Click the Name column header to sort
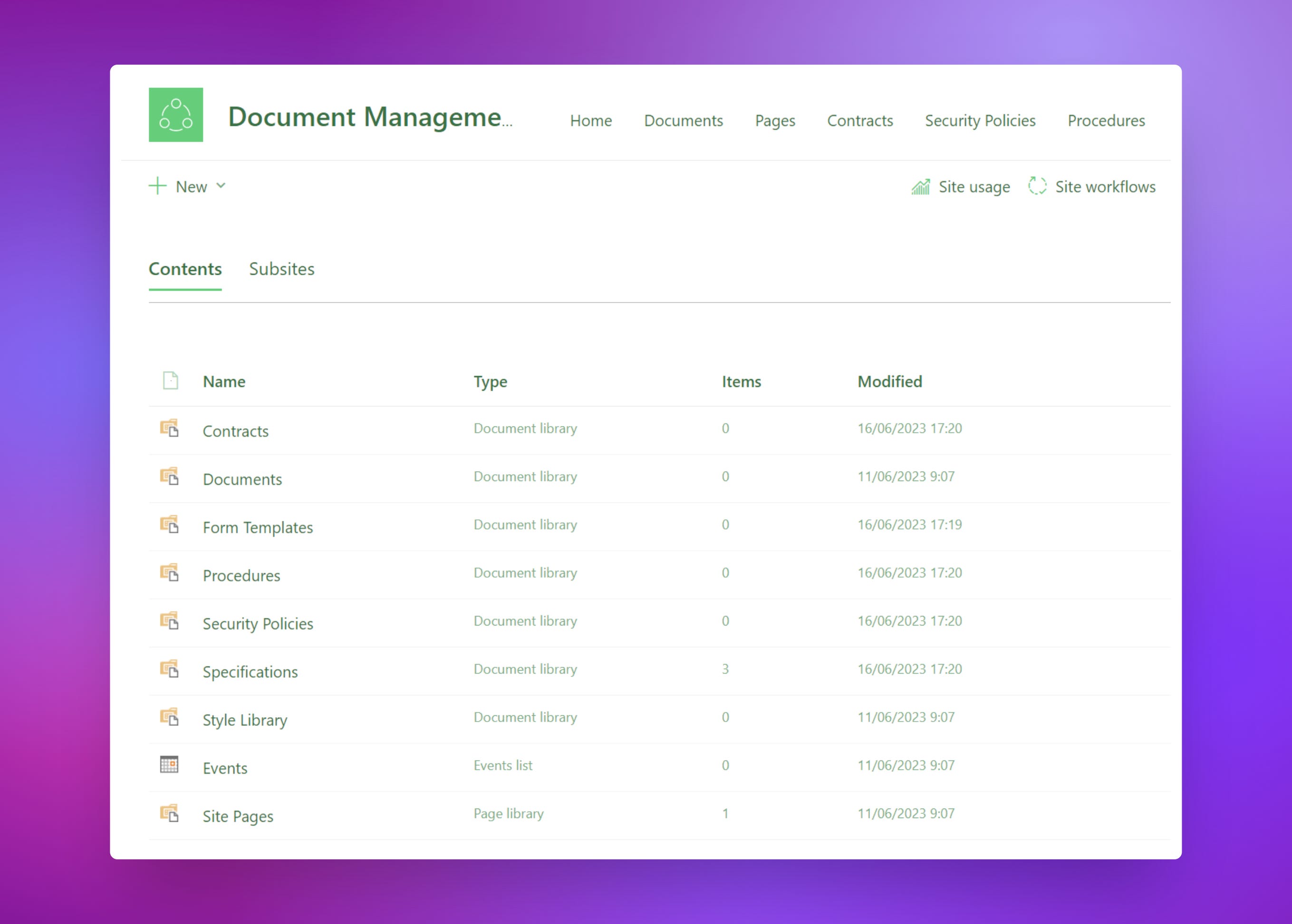Viewport: 1292px width, 924px height. pos(223,381)
